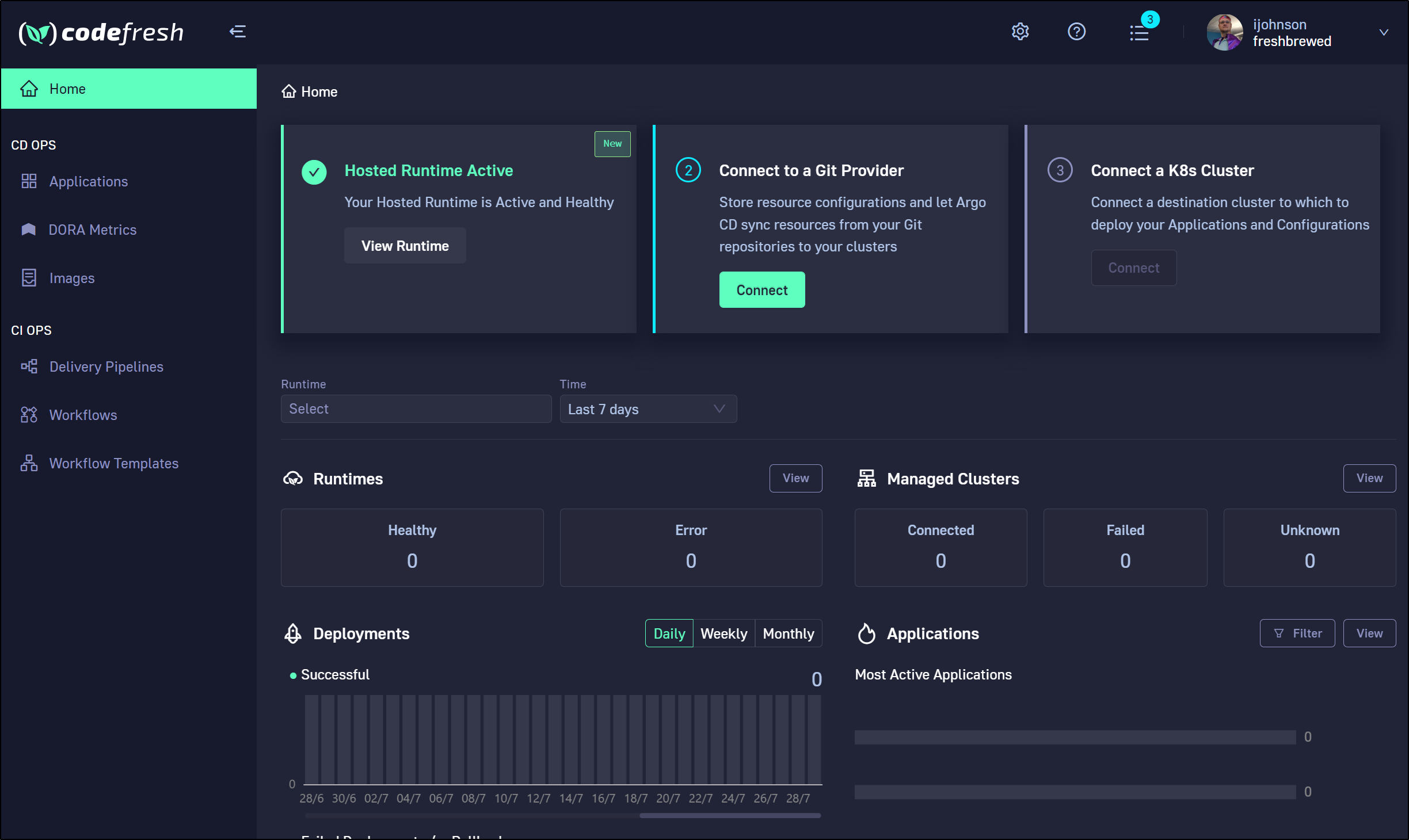Expand the account dropdown chevron
Image resolution: width=1409 pixels, height=840 pixels.
(x=1384, y=33)
